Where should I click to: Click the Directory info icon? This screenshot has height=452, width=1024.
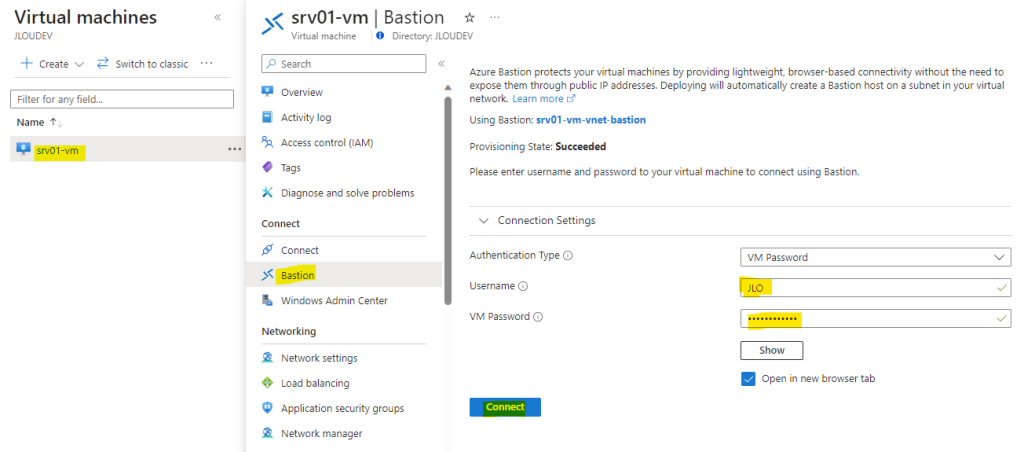(380, 36)
